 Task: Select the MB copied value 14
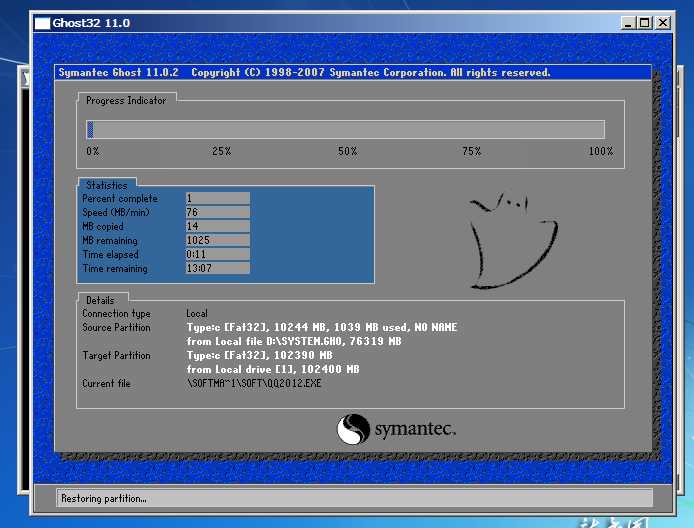(x=218, y=226)
